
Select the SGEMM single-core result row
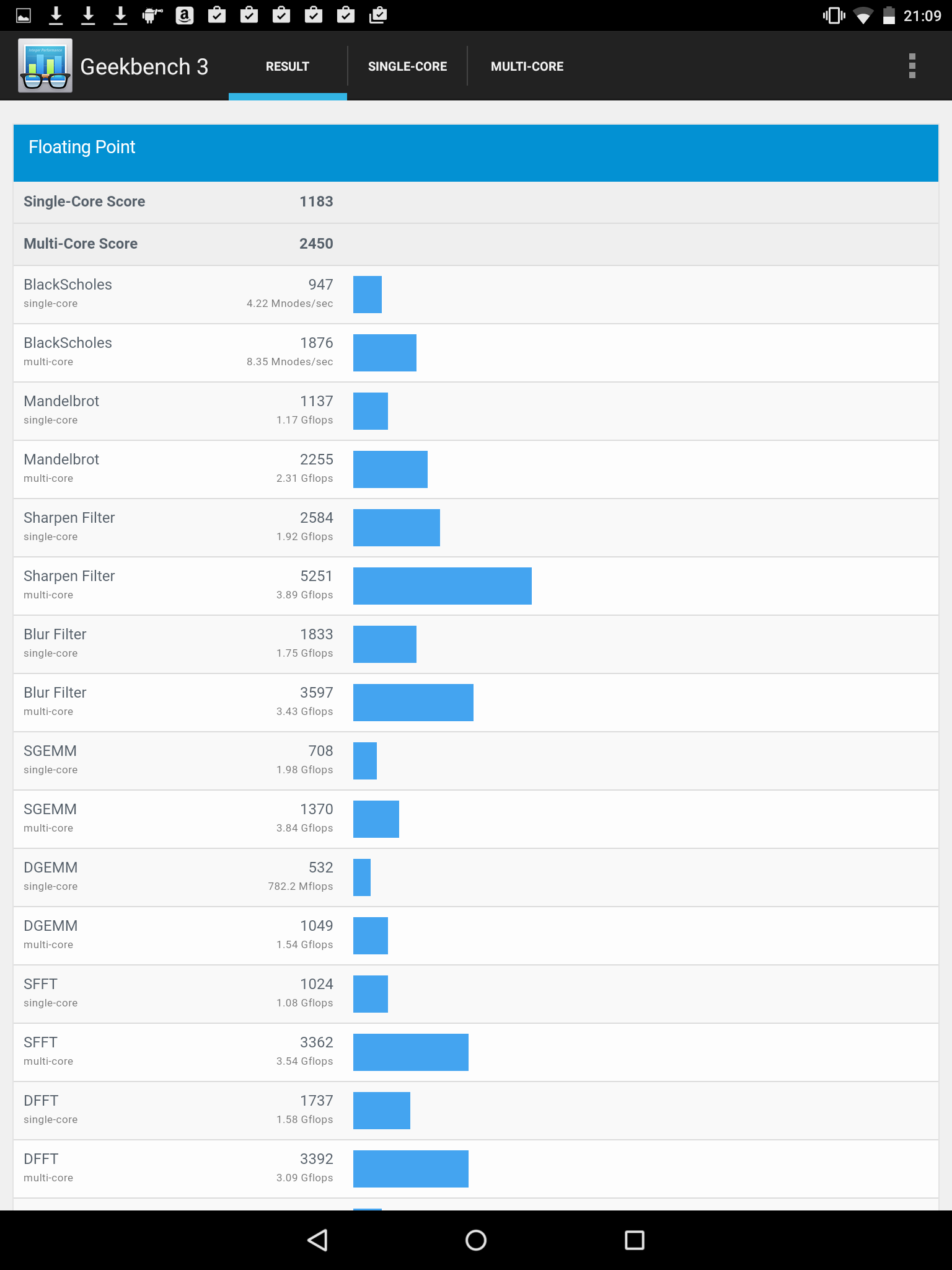click(476, 761)
